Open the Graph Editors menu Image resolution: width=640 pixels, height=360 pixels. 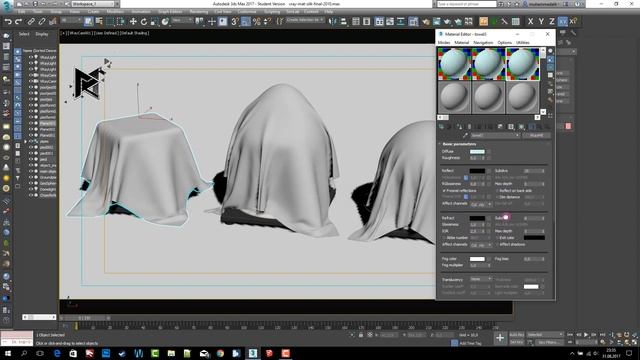(170, 12)
